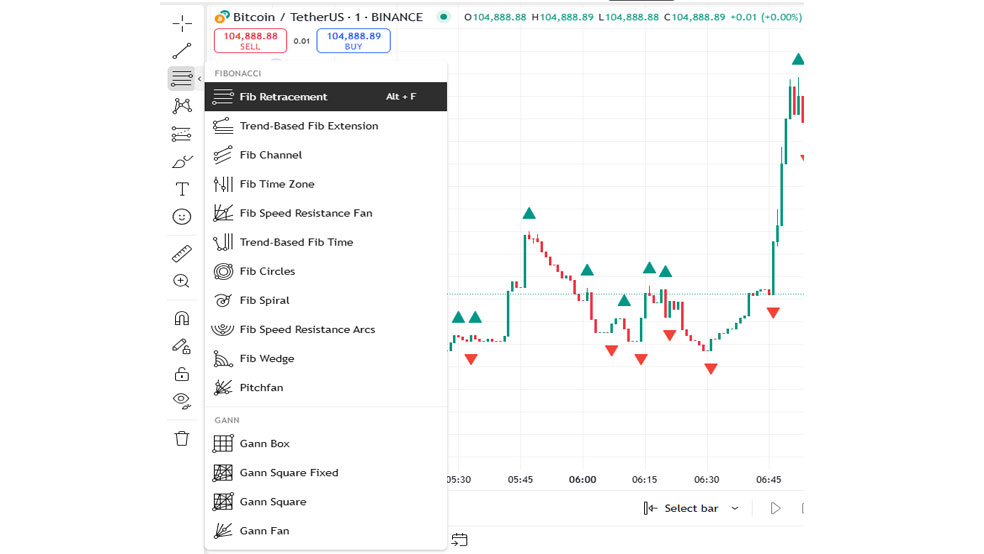Collapse the Fibonacci flyout arrow
Image resolution: width=984 pixels, height=554 pixels.
(200, 78)
